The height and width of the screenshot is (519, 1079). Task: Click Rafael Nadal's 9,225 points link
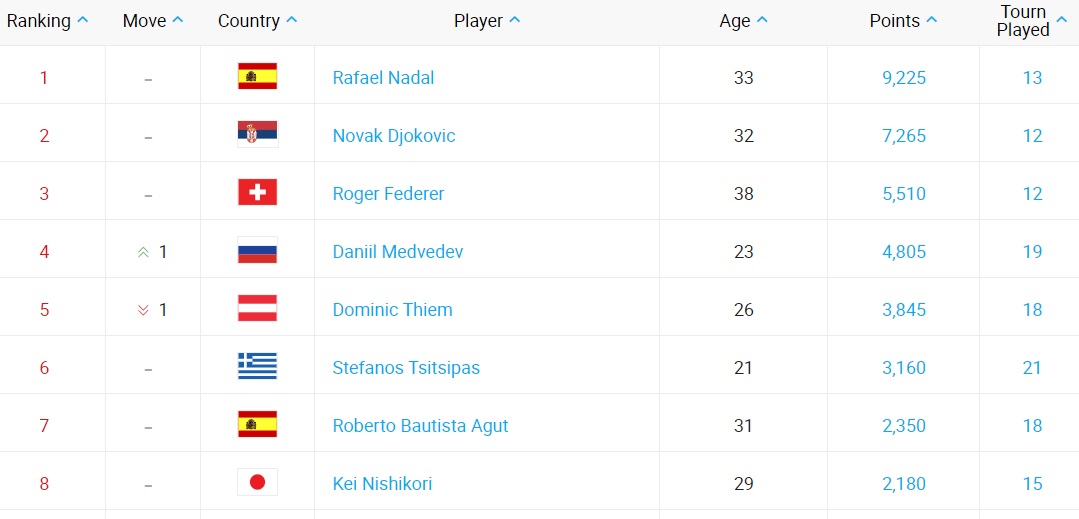point(904,78)
